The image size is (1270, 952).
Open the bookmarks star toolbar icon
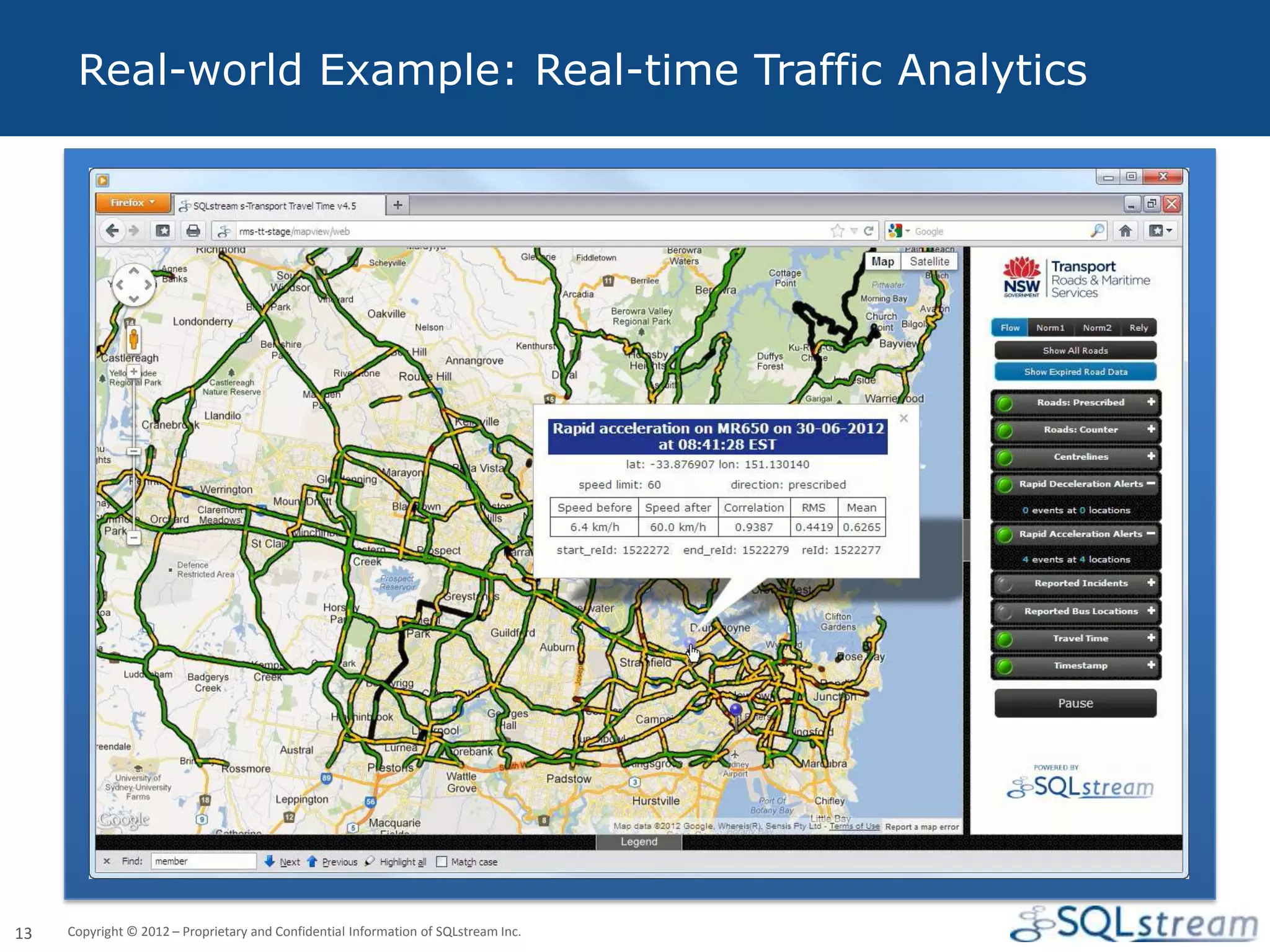coord(162,231)
